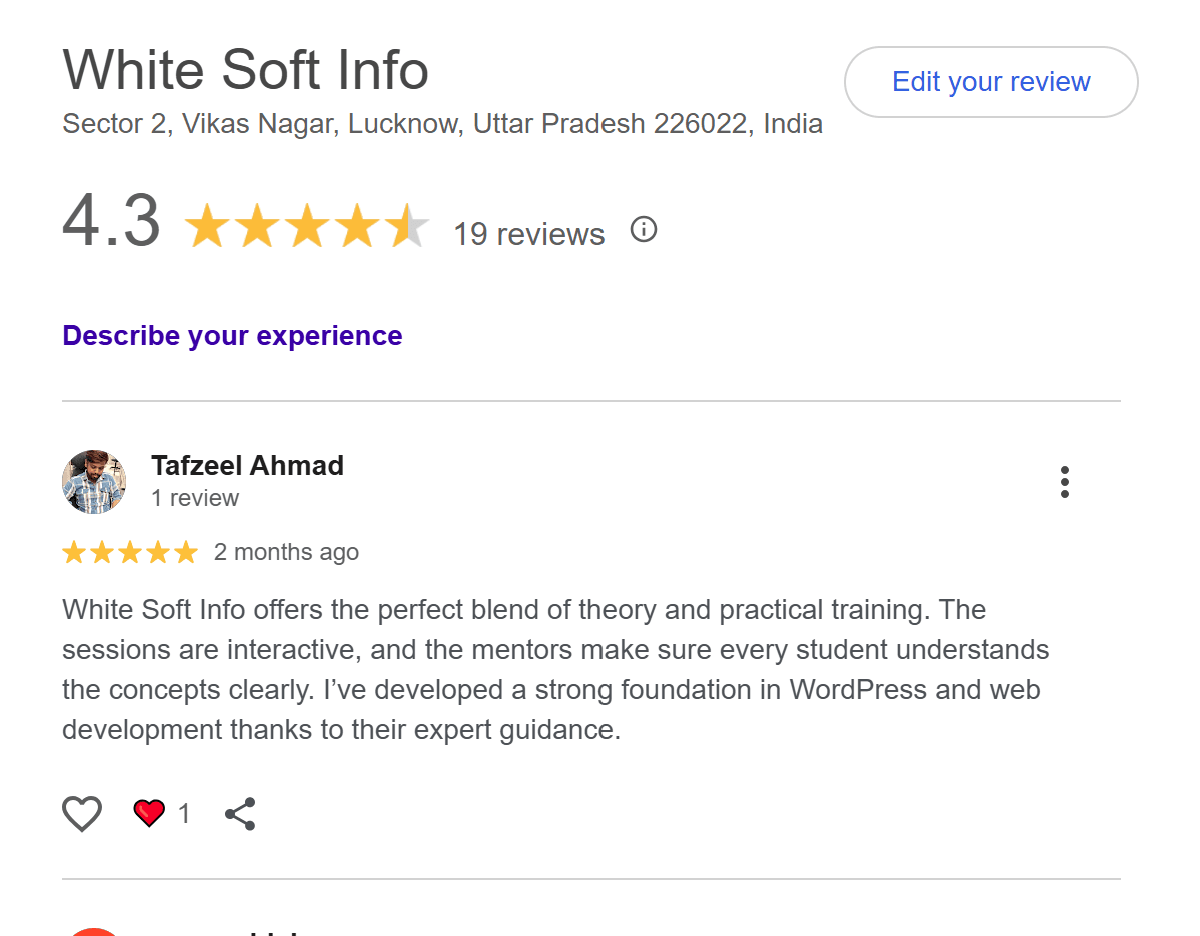Click the 2 months ago timestamp
1200x936 pixels.
coord(286,552)
